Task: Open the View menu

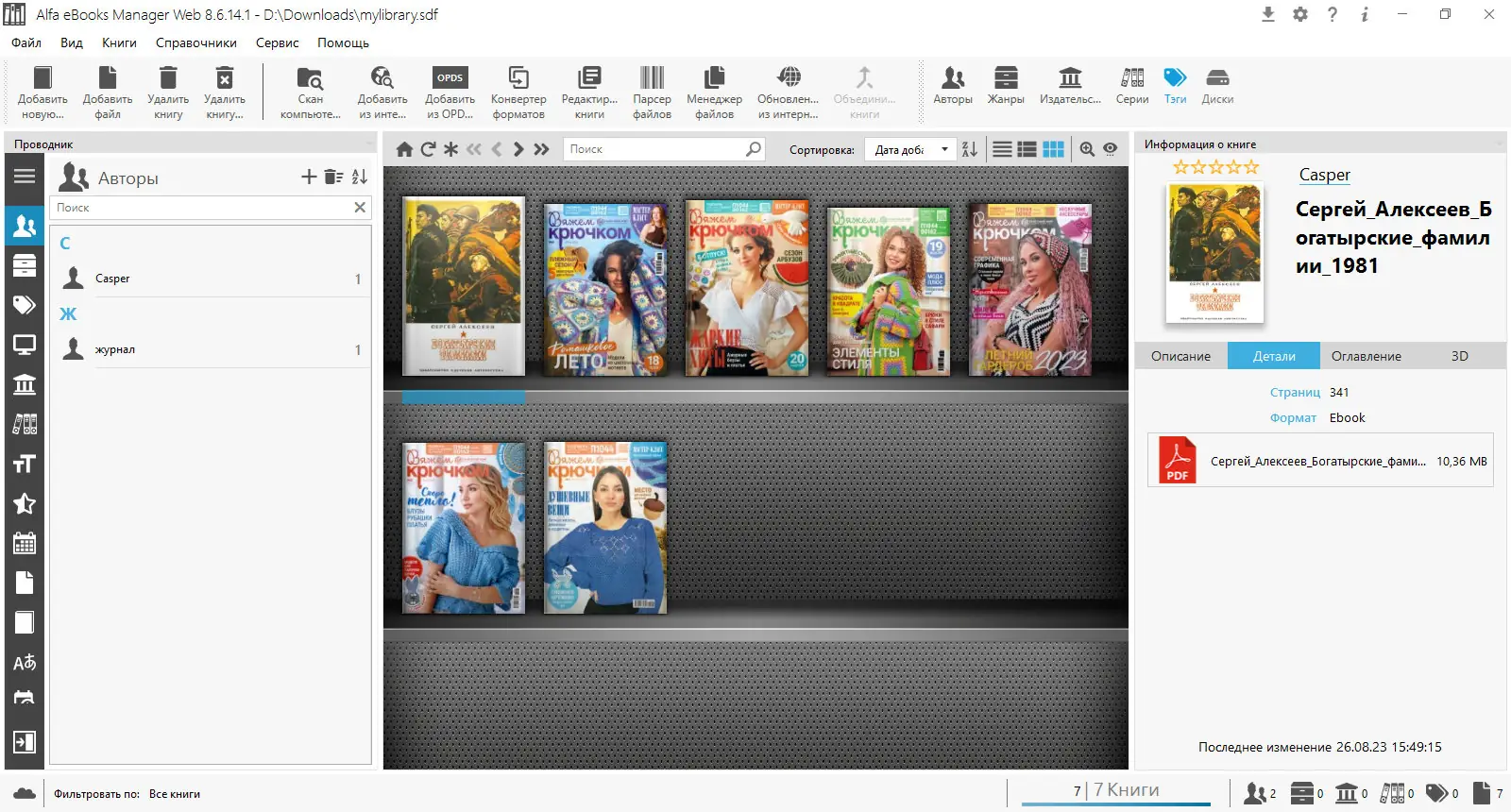Action: 72,42
